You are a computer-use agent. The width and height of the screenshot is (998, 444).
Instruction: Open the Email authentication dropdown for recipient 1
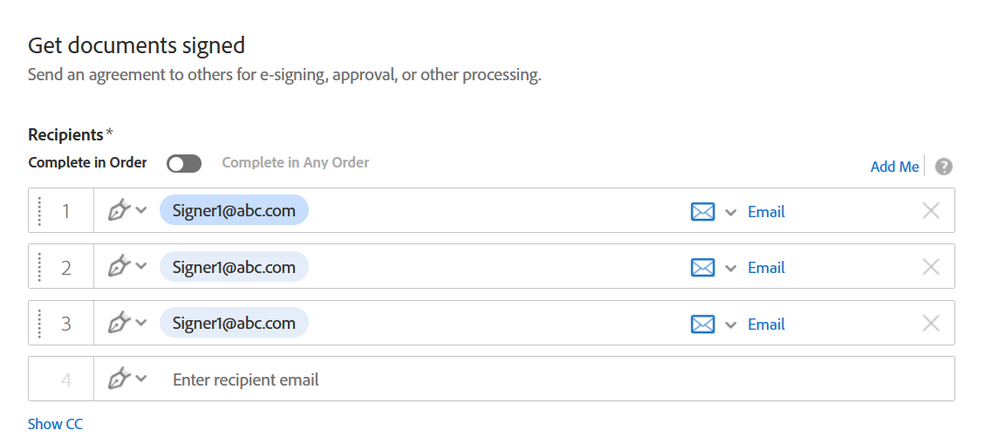[x=731, y=212]
